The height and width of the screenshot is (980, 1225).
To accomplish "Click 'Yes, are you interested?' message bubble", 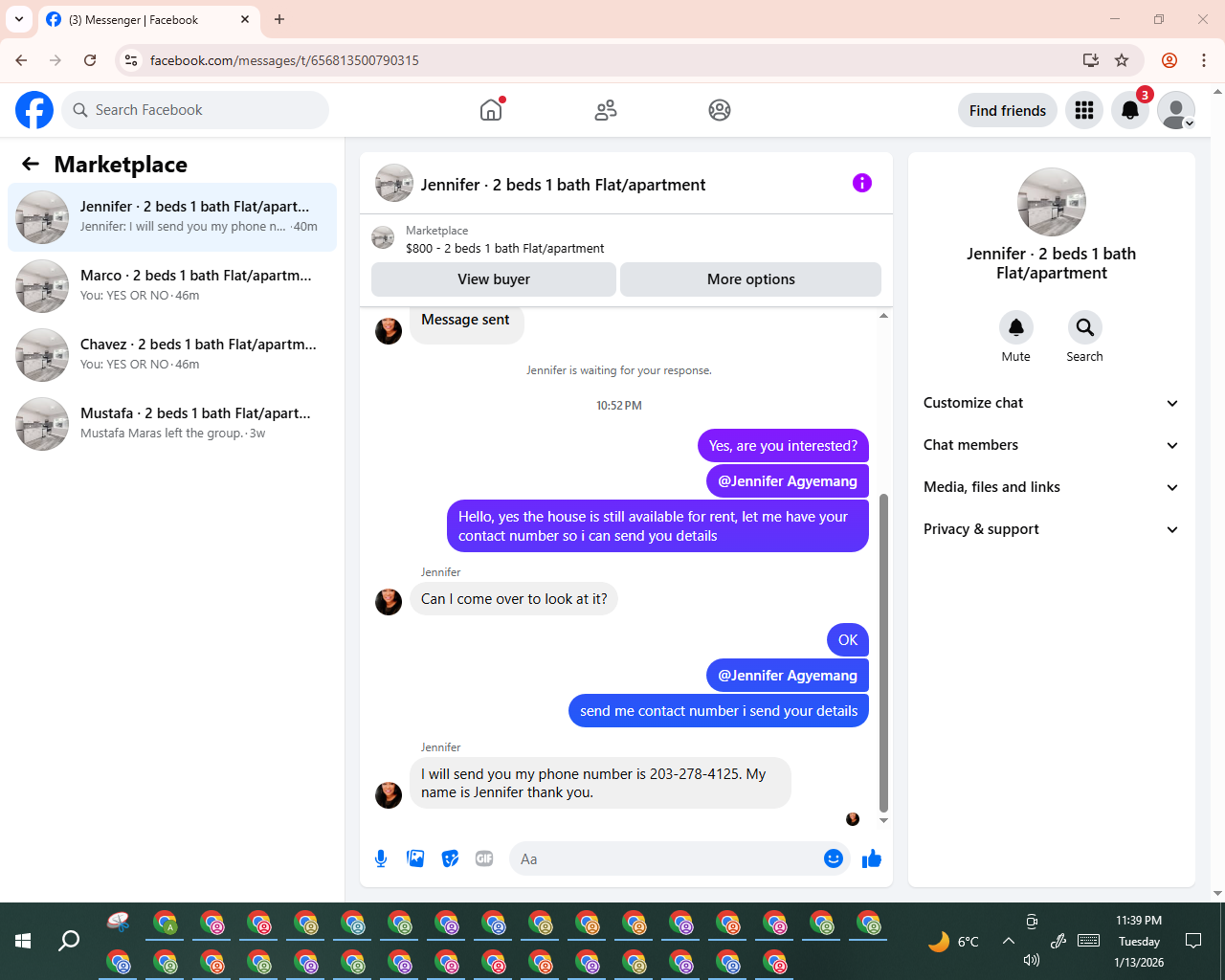I will tap(783, 446).
